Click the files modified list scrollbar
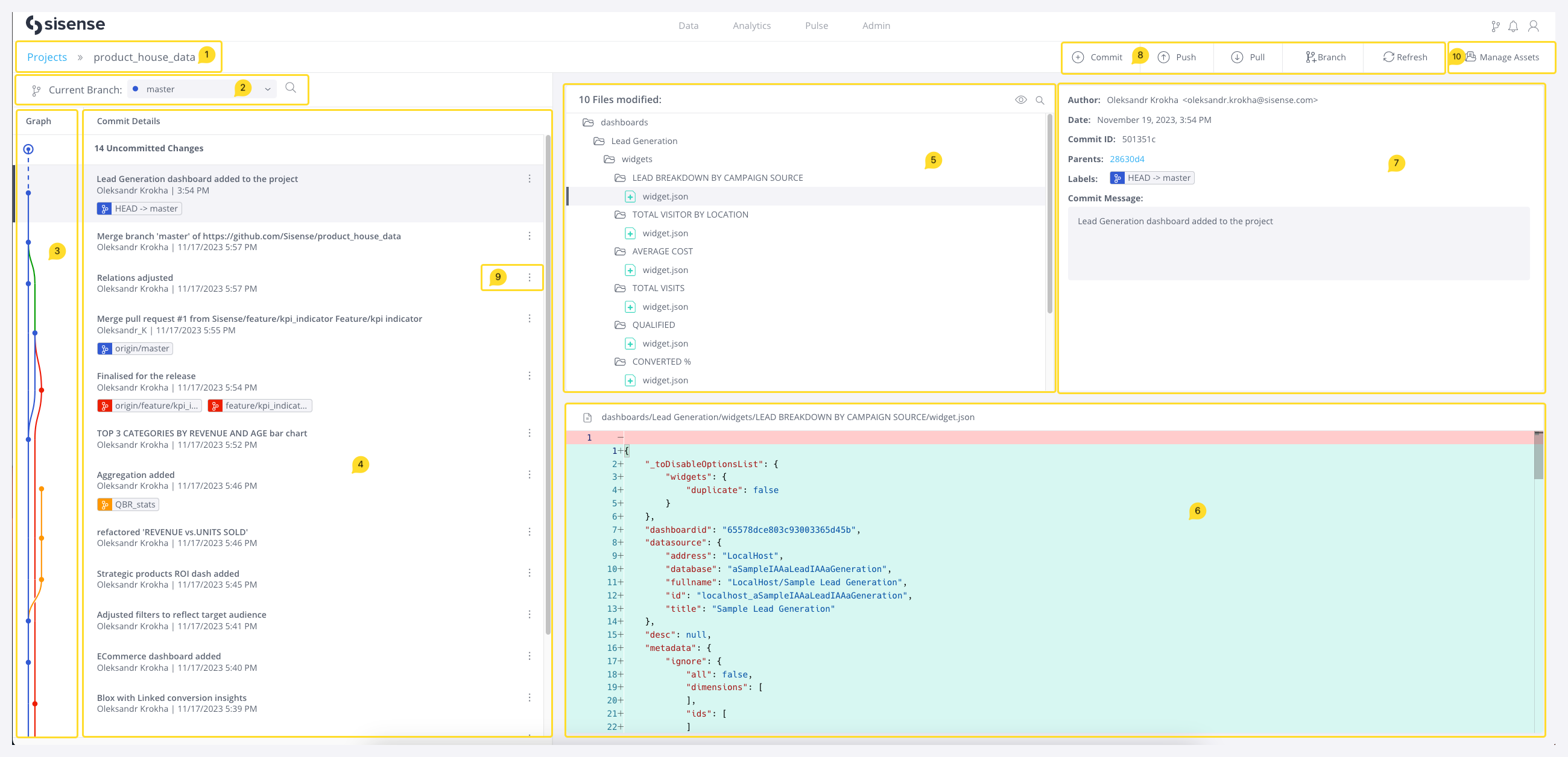 tap(1049, 213)
